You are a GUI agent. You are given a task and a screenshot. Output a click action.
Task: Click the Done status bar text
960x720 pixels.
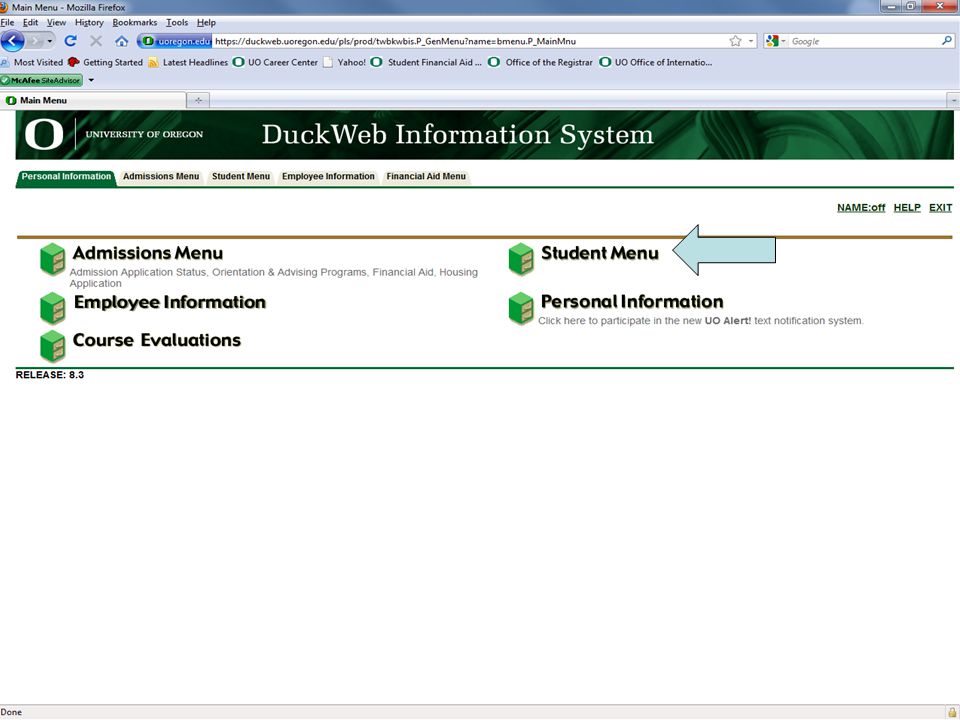click(x=11, y=712)
